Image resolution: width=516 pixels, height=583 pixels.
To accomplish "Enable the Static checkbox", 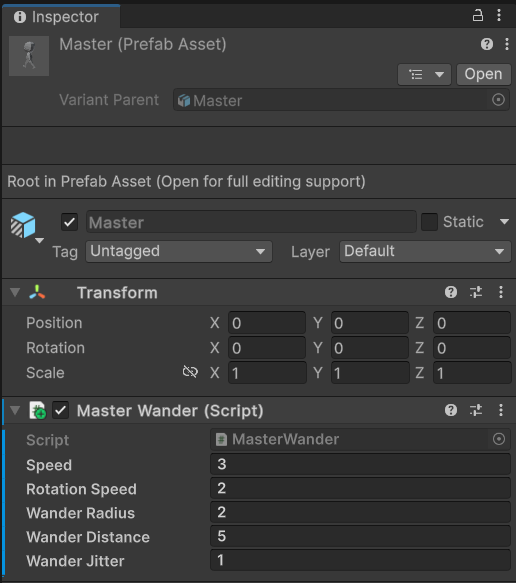I will [x=429, y=222].
